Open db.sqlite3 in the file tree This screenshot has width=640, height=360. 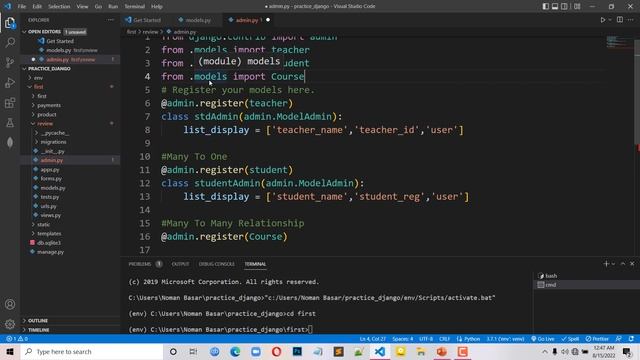click(x=49, y=242)
